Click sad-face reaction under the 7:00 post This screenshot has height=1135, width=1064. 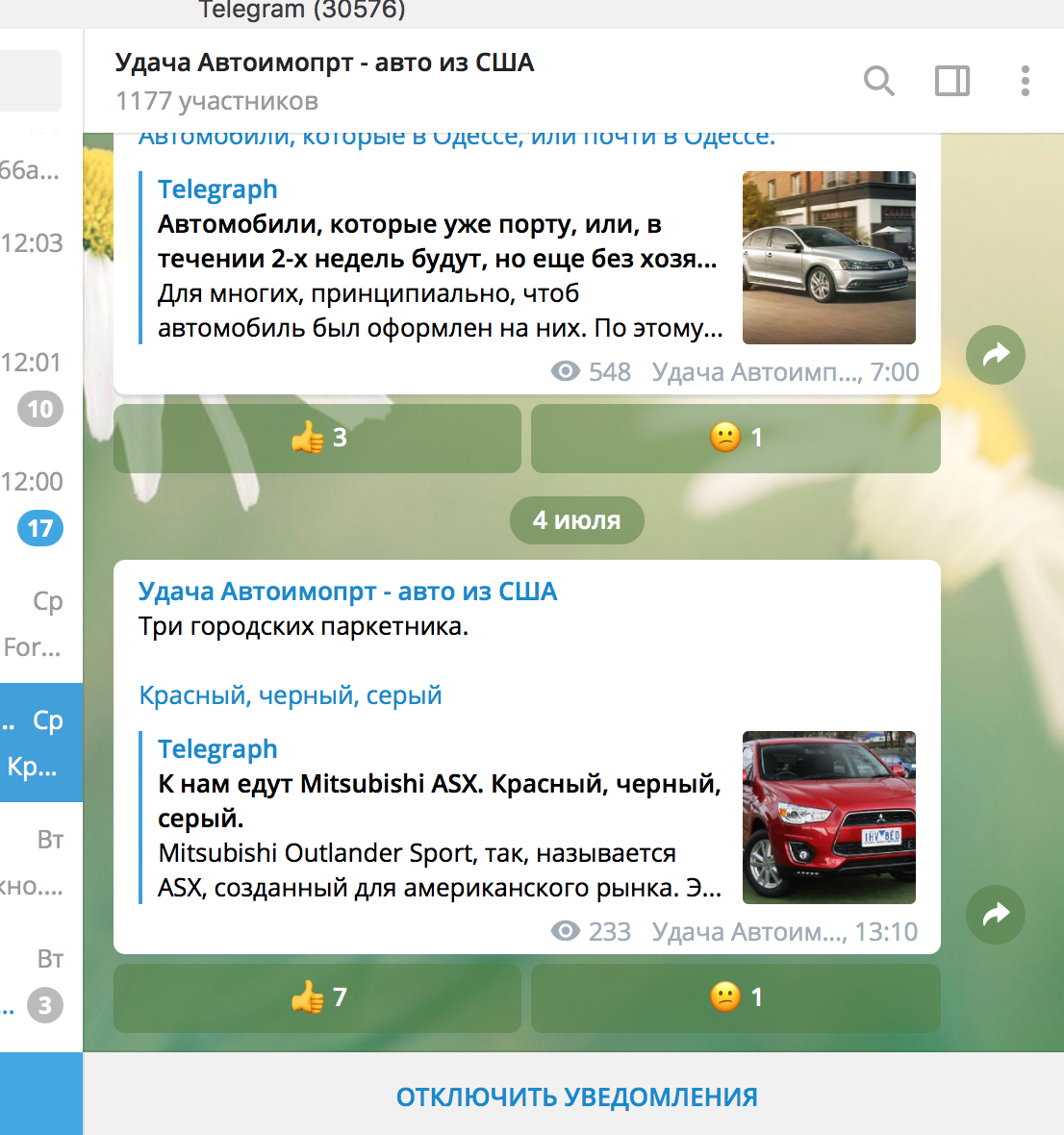pos(735,438)
